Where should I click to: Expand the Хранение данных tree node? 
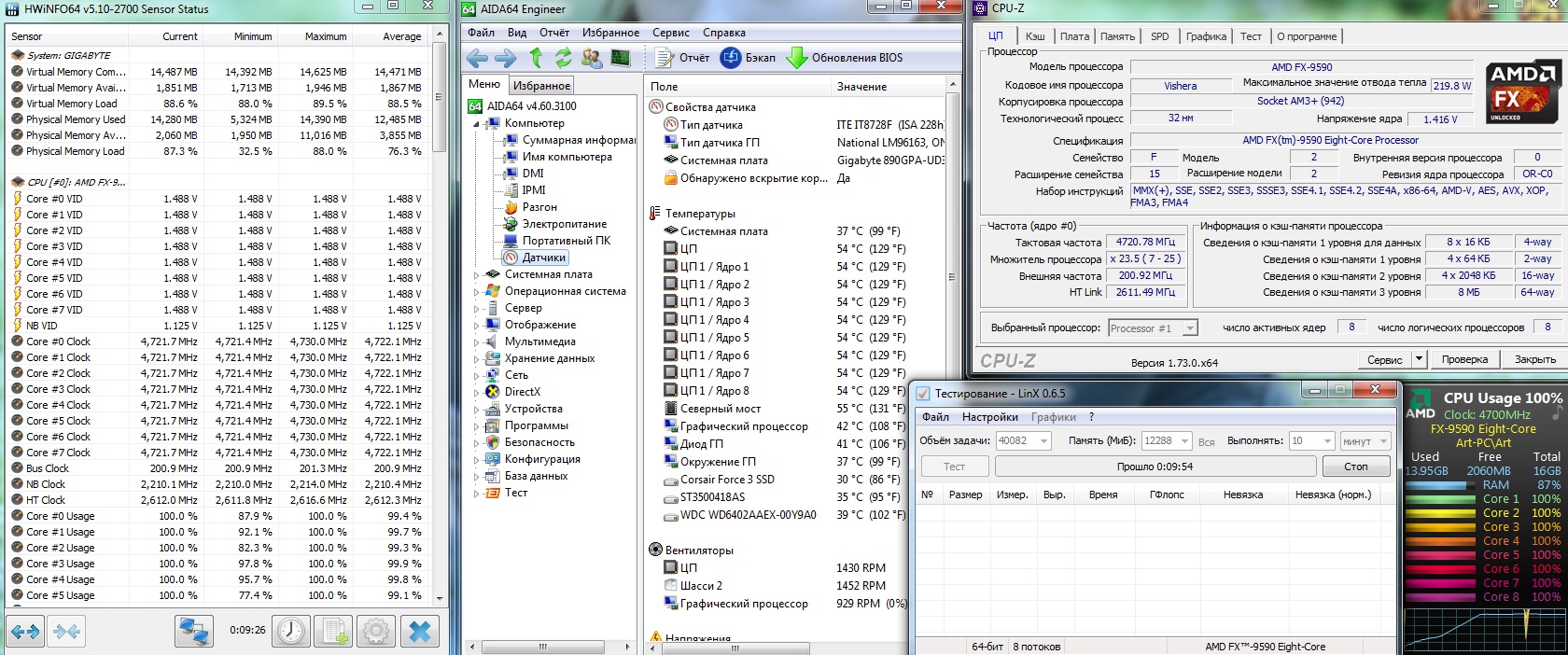[x=476, y=358]
